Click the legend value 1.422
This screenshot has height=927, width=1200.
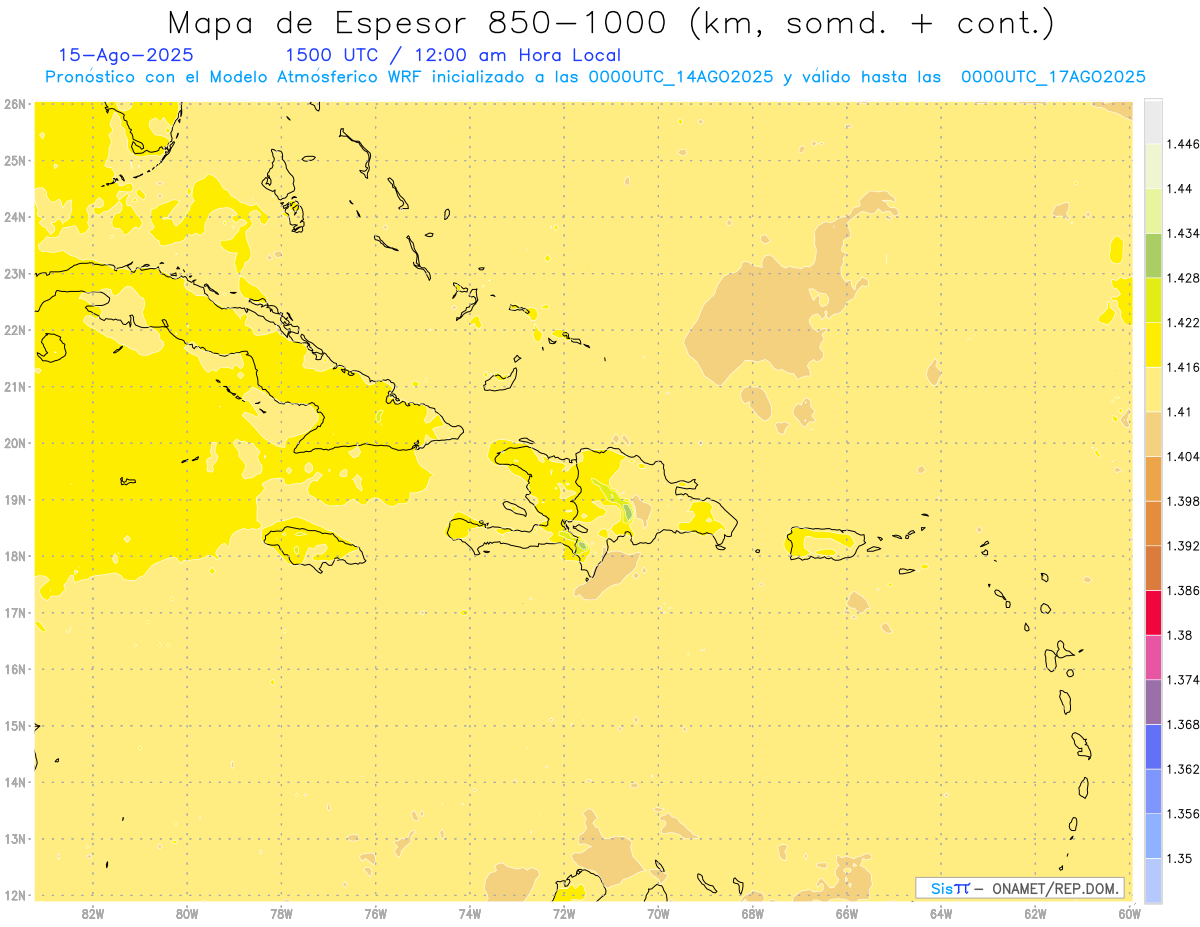[x=1183, y=322]
